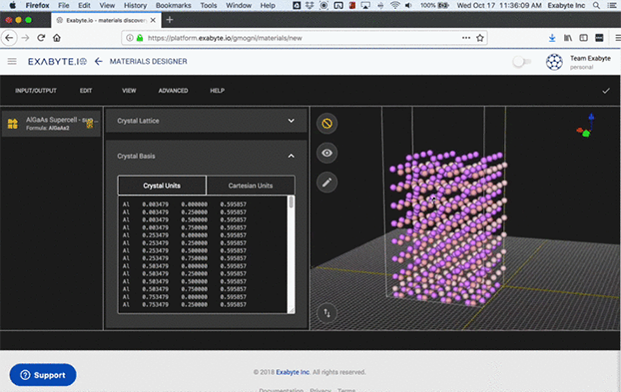Click the disable-interaction circle icon in viewer

[327, 124]
